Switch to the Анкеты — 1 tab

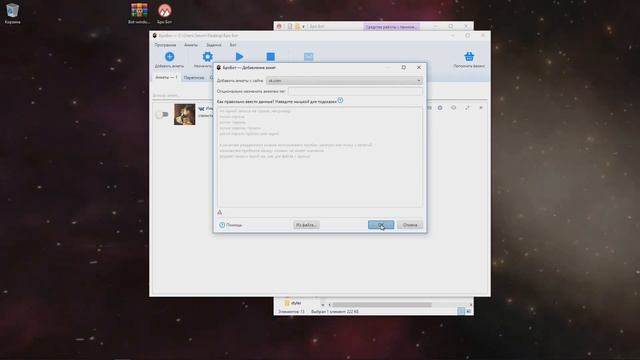pyautogui.click(x=166, y=77)
